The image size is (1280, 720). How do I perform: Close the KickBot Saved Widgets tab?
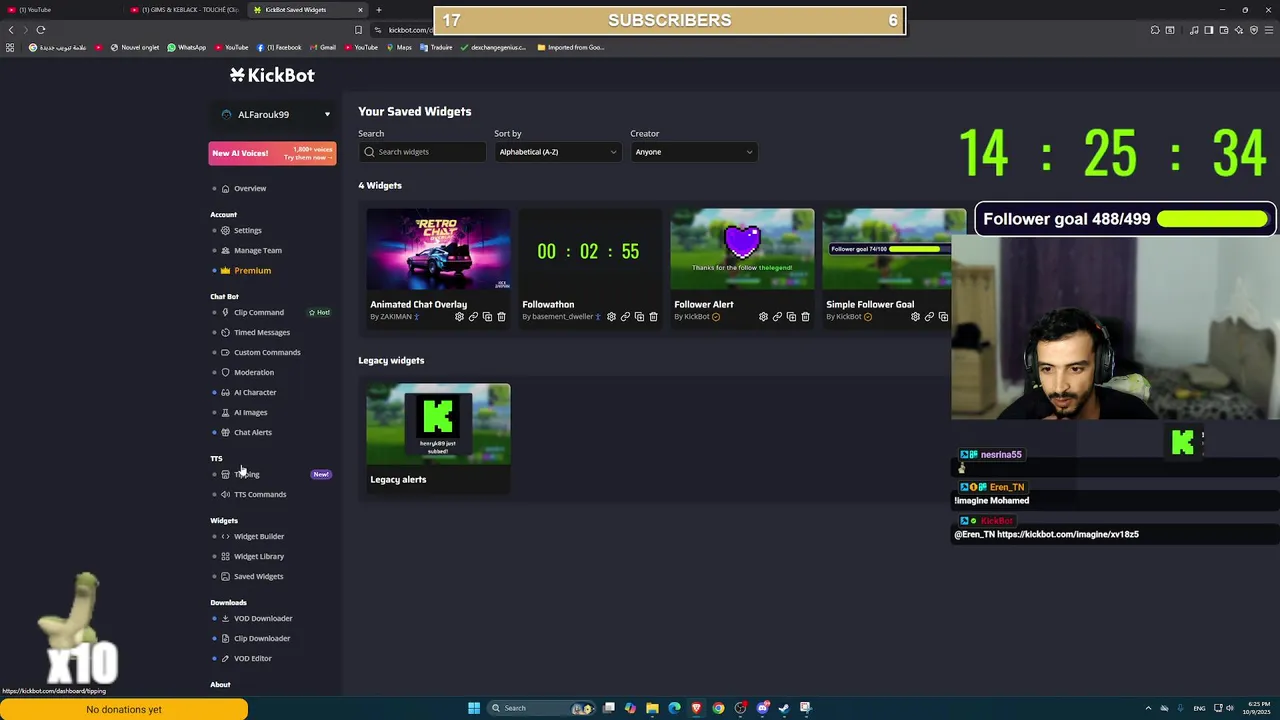click(360, 10)
